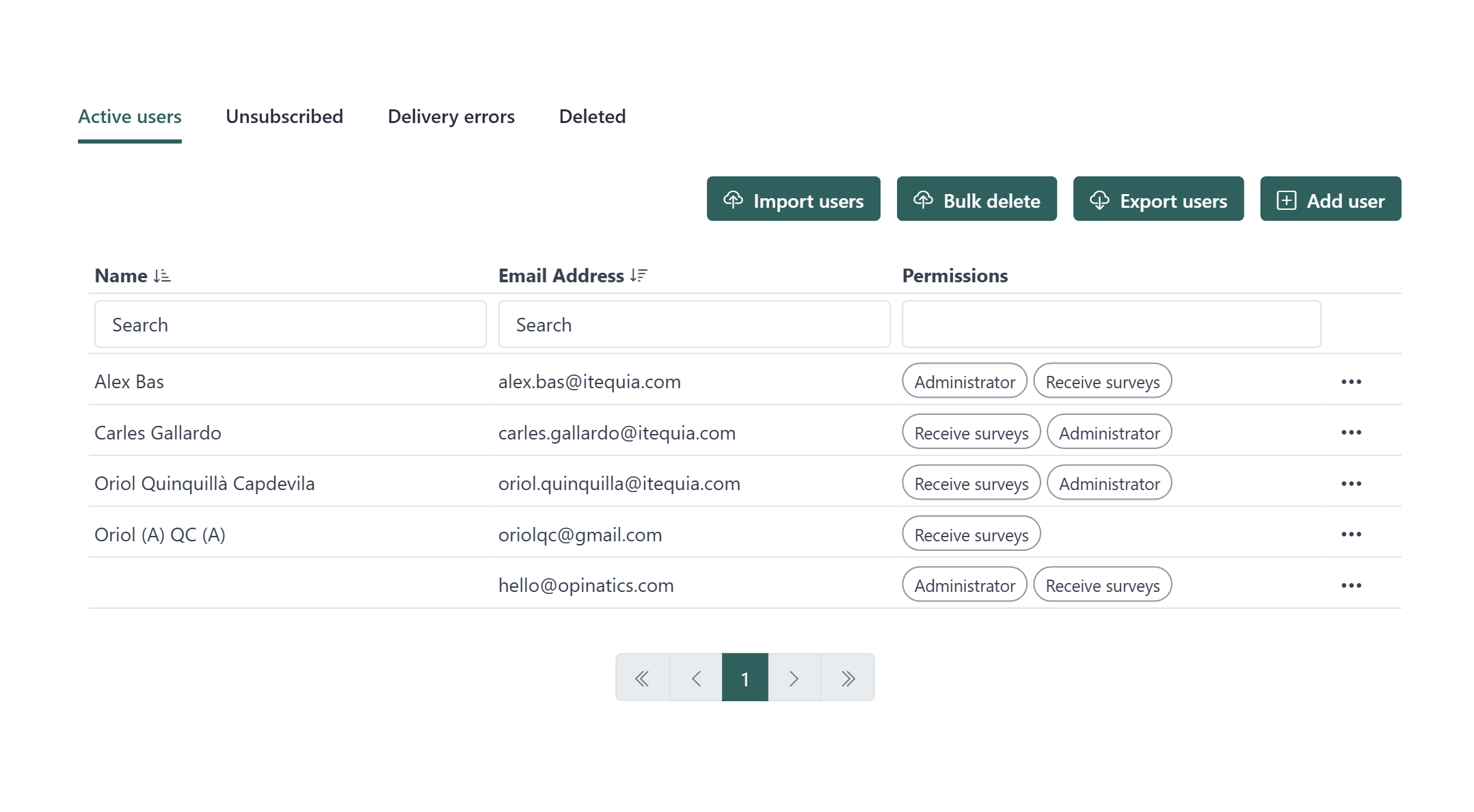Image resolution: width=1474 pixels, height=812 pixels.
Task: Click email hello@opinatics.com
Action: point(586,585)
